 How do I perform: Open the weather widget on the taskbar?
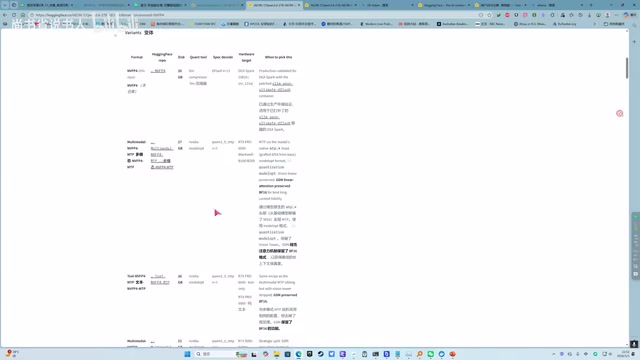(x=12, y=353)
